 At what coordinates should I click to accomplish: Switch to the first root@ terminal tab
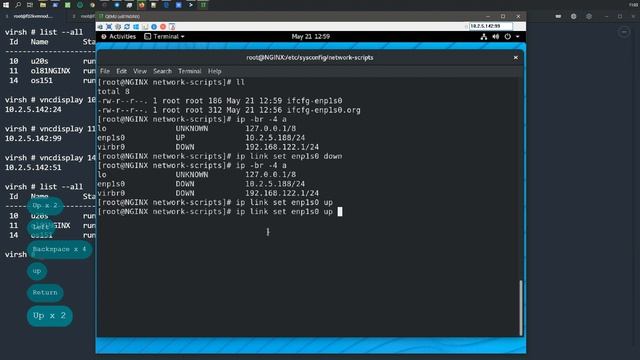coord(33,16)
